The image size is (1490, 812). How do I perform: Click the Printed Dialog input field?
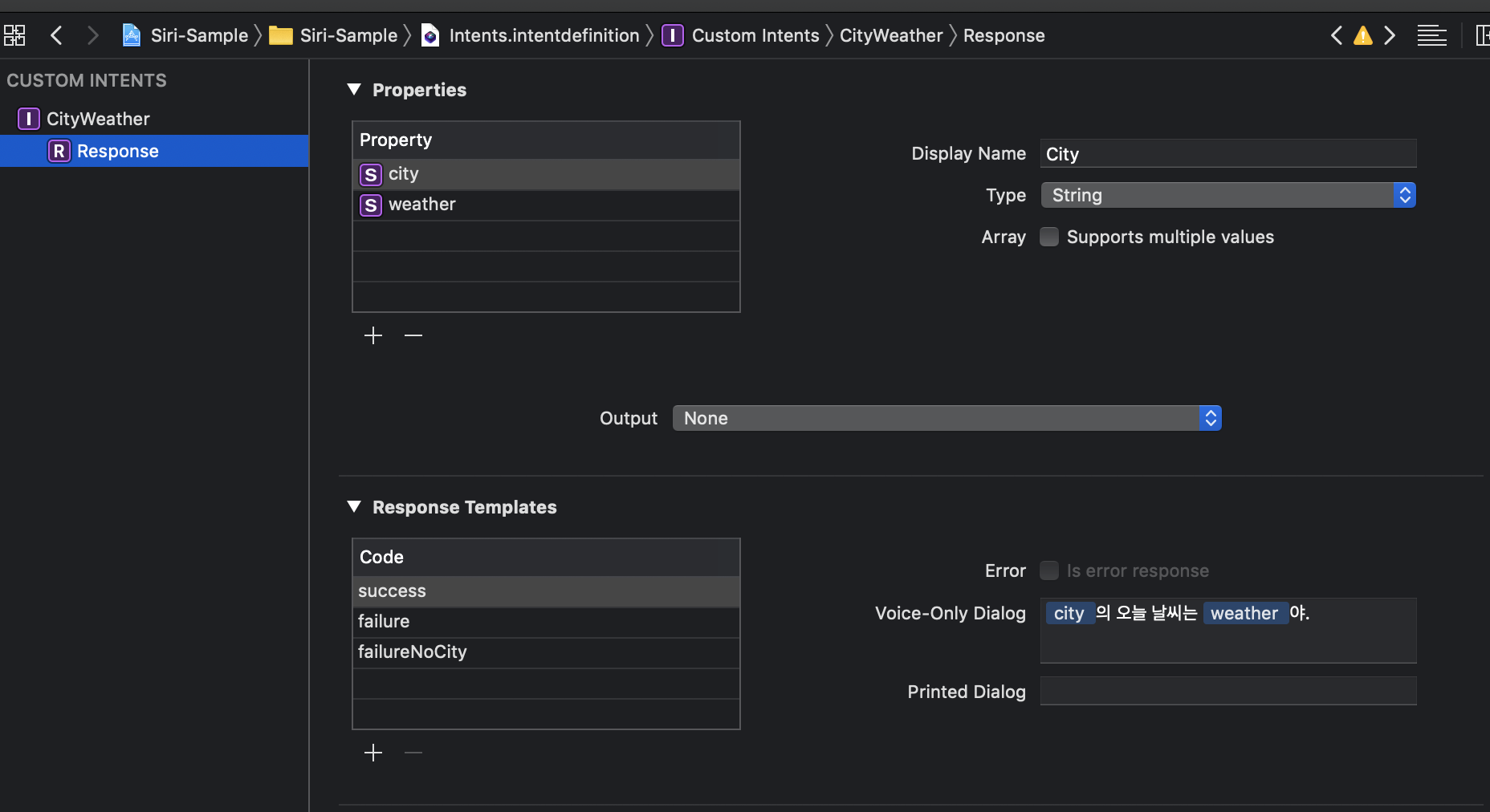[1227, 691]
